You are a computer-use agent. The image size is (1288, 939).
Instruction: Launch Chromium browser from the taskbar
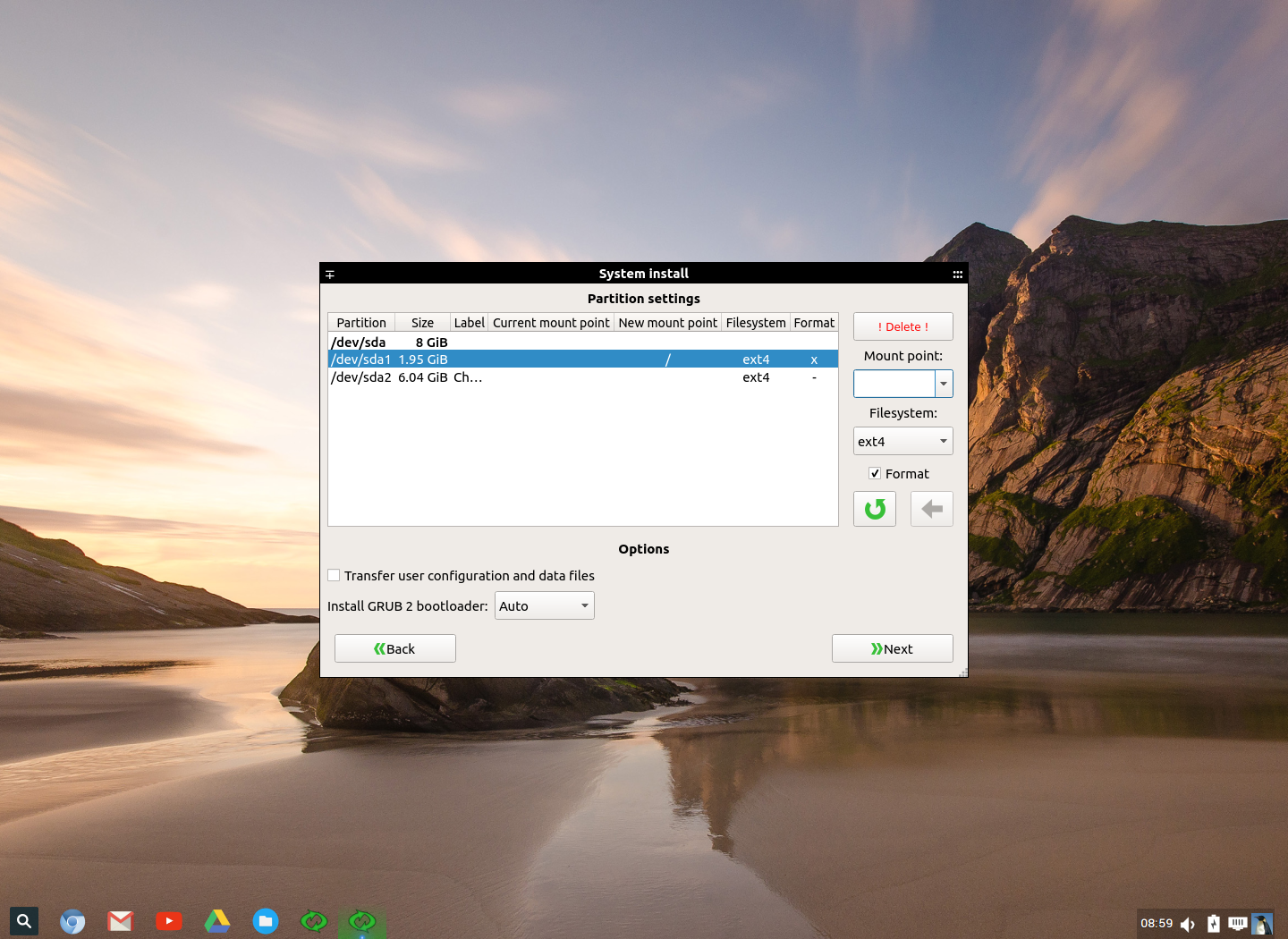[x=72, y=921]
